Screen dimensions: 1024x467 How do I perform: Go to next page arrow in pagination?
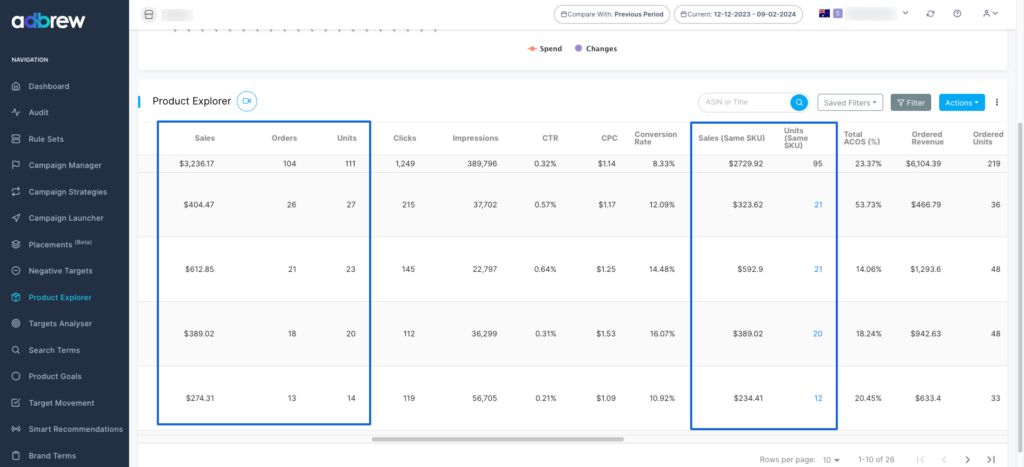coord(968,460)
